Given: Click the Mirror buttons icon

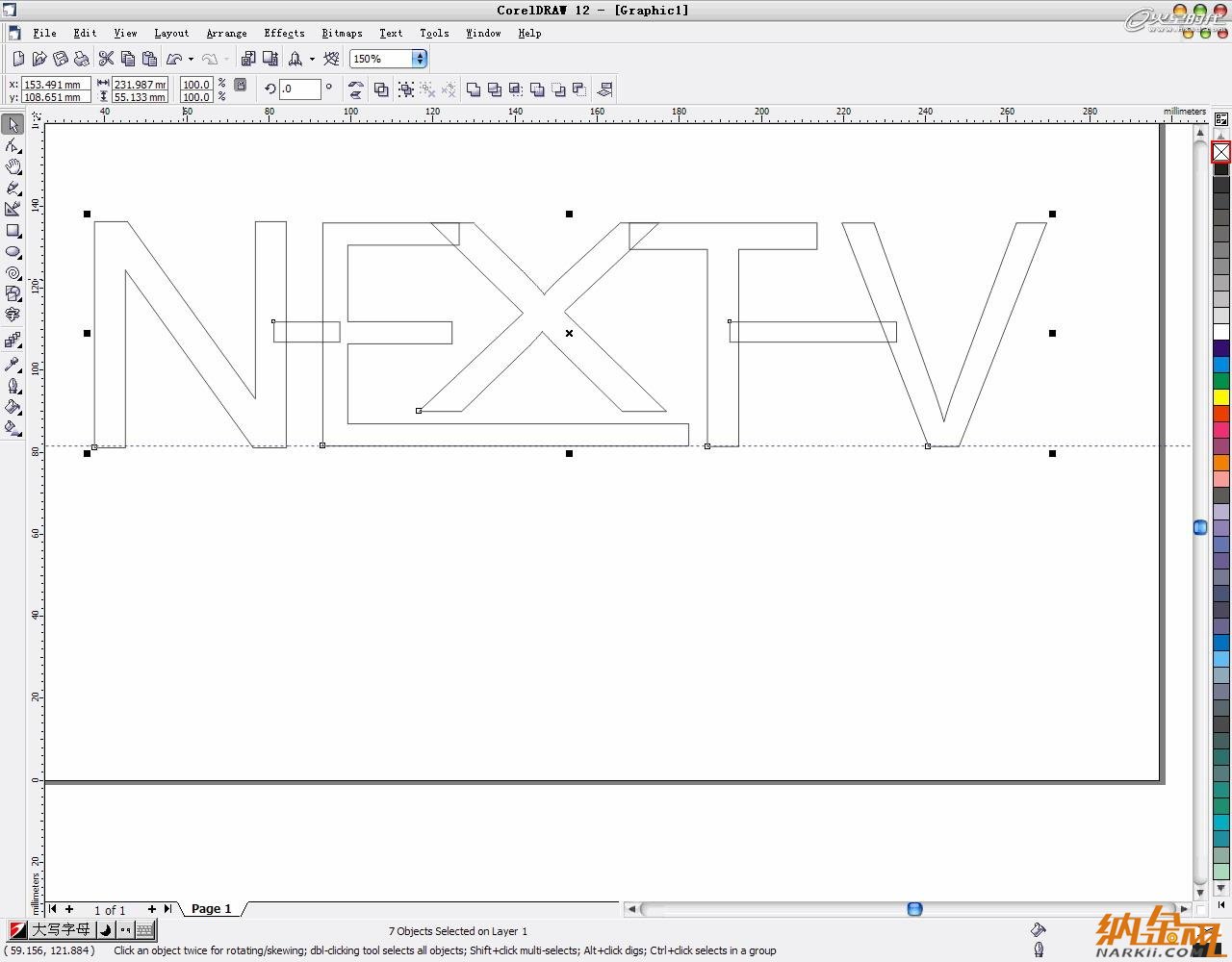Looking at the screenshot, I should (x=355, y=89).
